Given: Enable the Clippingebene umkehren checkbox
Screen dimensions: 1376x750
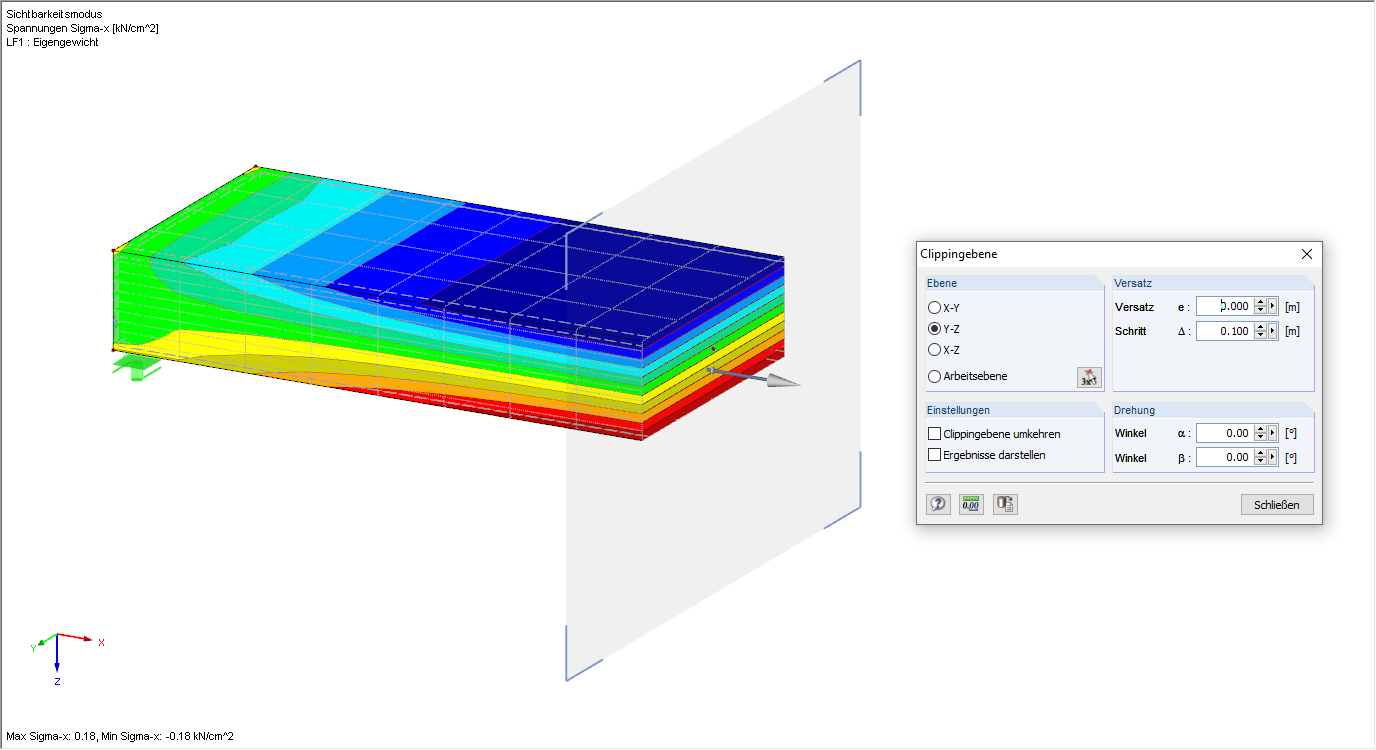Looking at the screenshot, I should 935,434.
